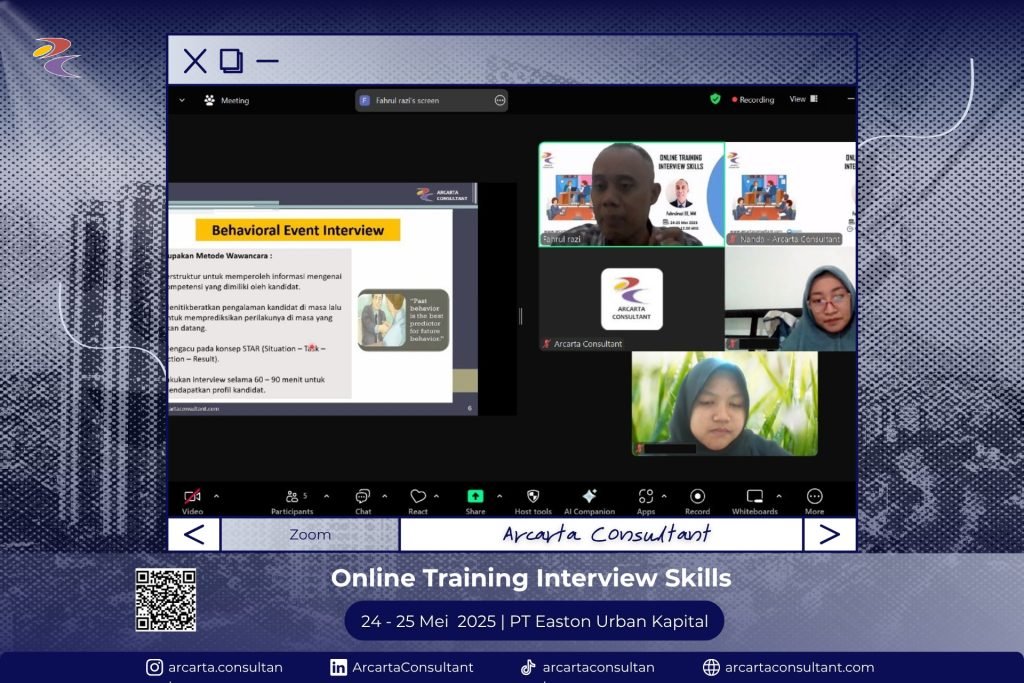Click the green encryption shield icon
1024x683 pixels.
tap(715, 99)
